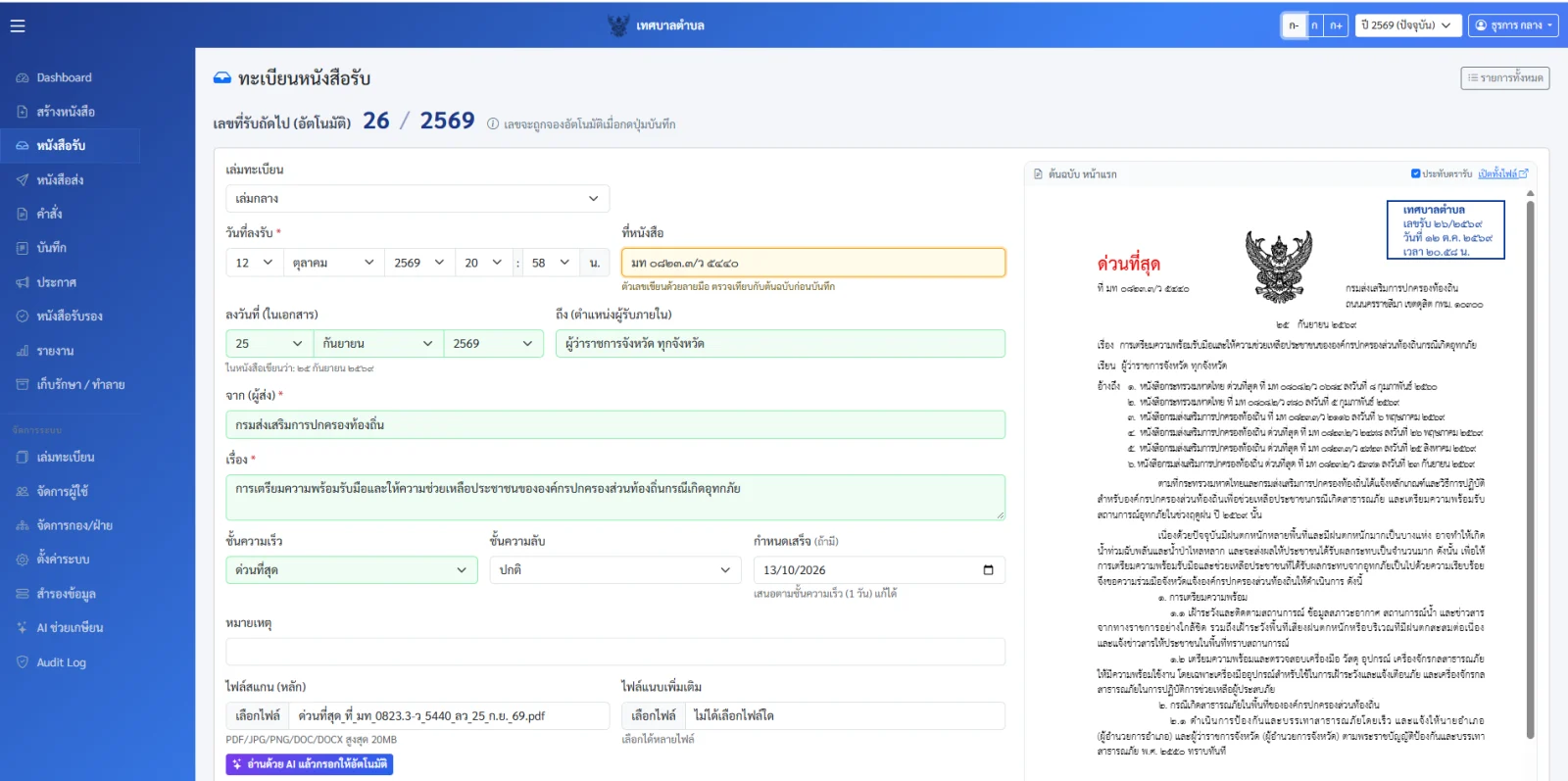Click the ประกาศ megaphone icon
The width and height of the screenshot is (1568, 781).
23,282
